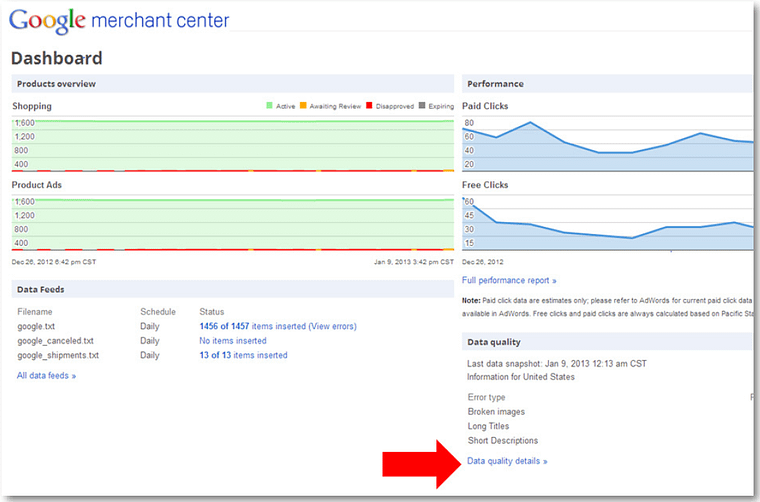
Task: Click the 13 of 13 items inserted link
Action: coord(243,355)
